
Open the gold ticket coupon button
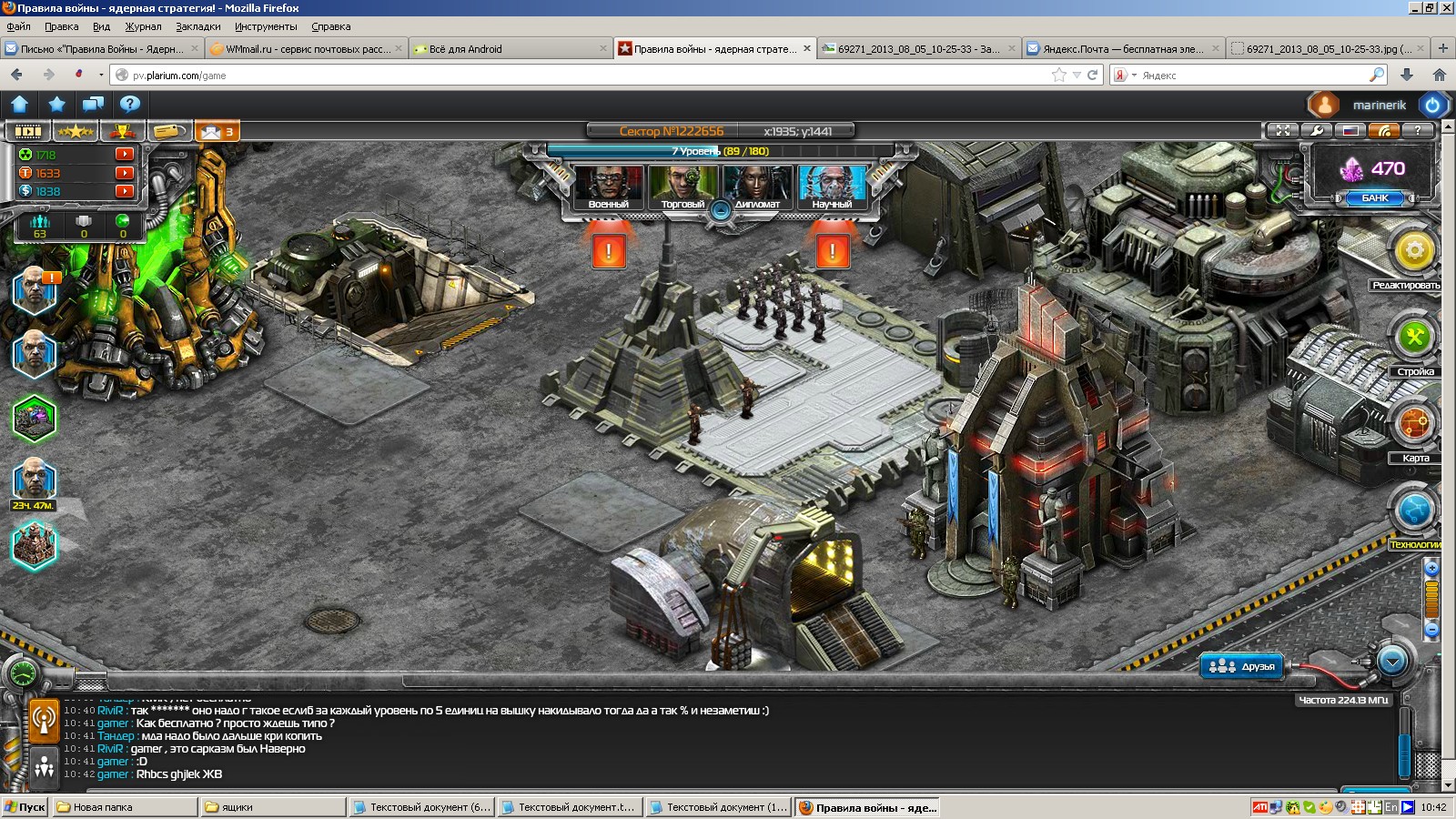pyautogui.click(x=170, y=132)
